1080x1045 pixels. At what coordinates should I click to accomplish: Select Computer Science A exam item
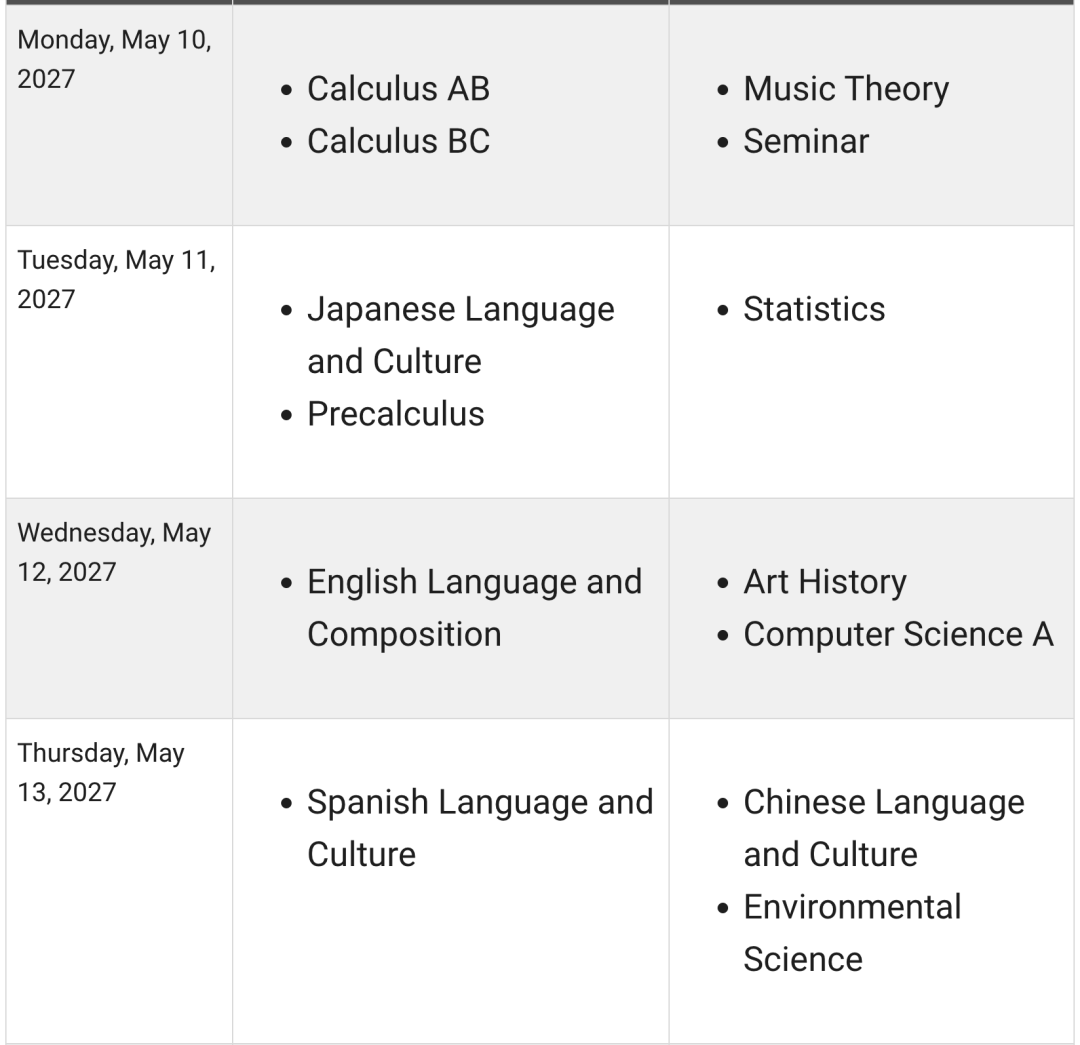pos(898,635)
